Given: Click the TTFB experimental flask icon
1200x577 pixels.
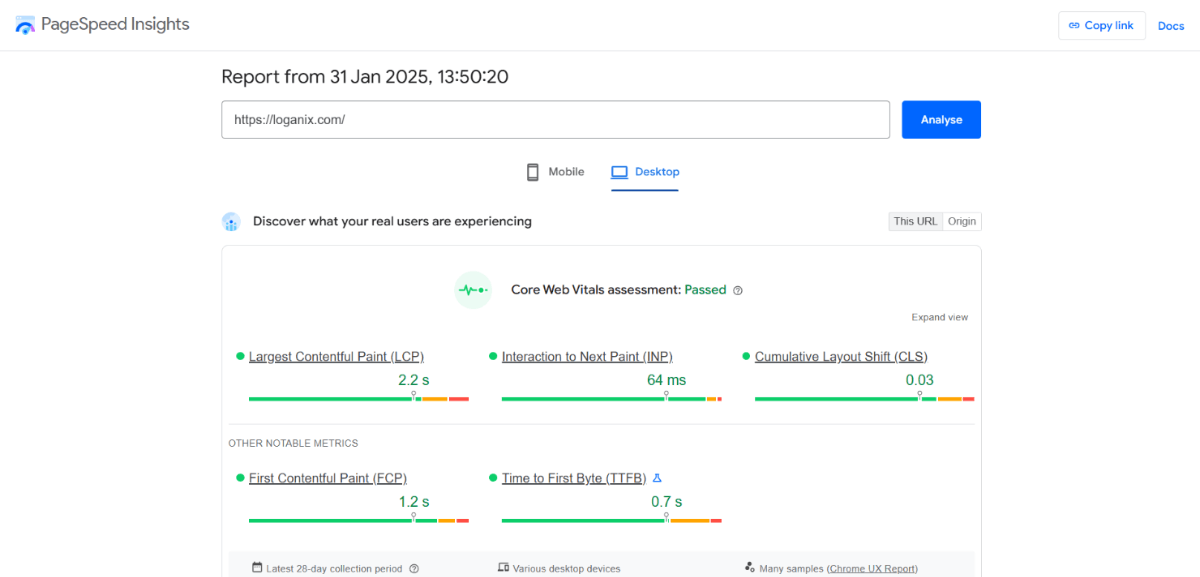Looking at the screenshot, I should [x=657, y=478].
